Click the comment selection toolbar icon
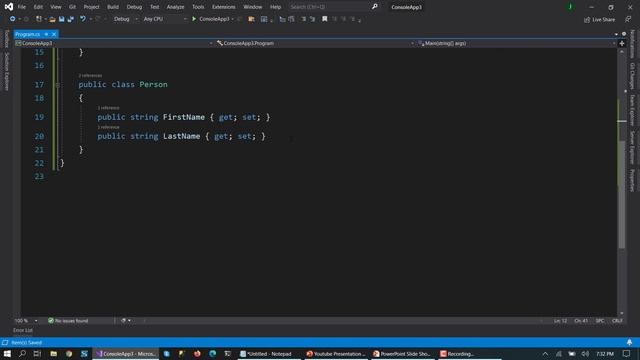This screenshot has width=640, height=360. click(303, 19)
